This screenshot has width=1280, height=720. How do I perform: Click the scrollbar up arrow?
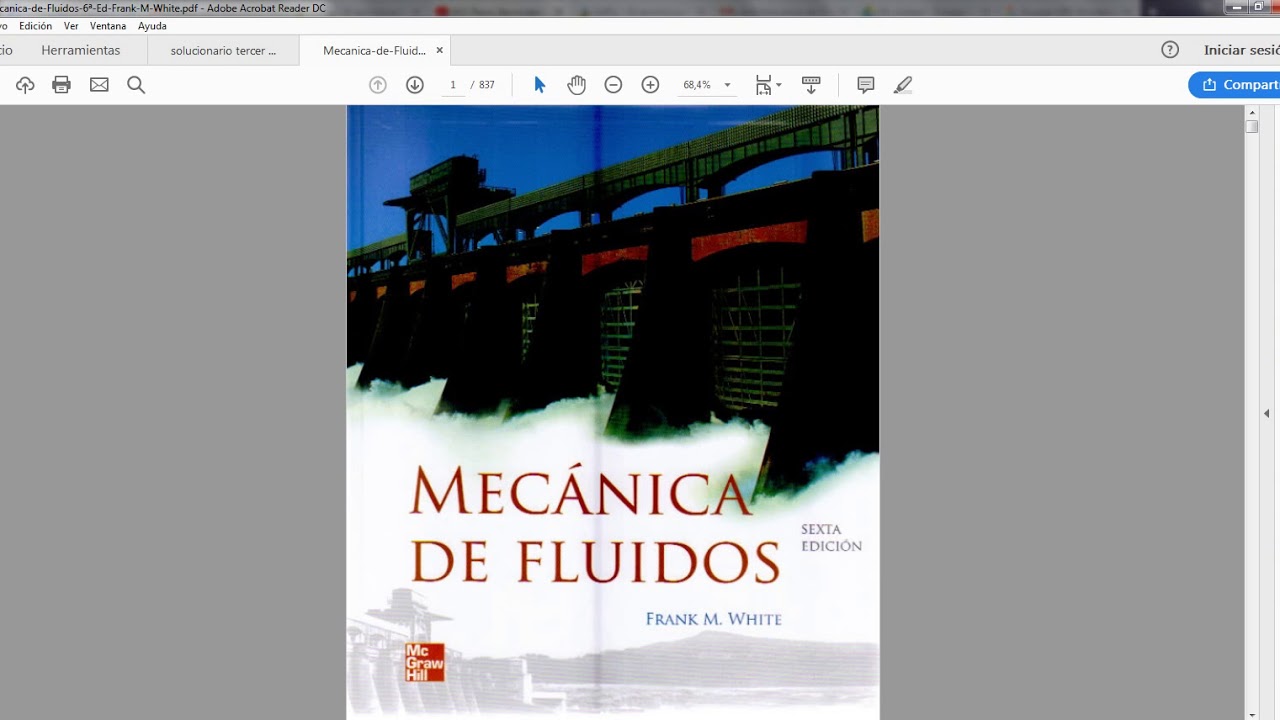click(1252, 112)
